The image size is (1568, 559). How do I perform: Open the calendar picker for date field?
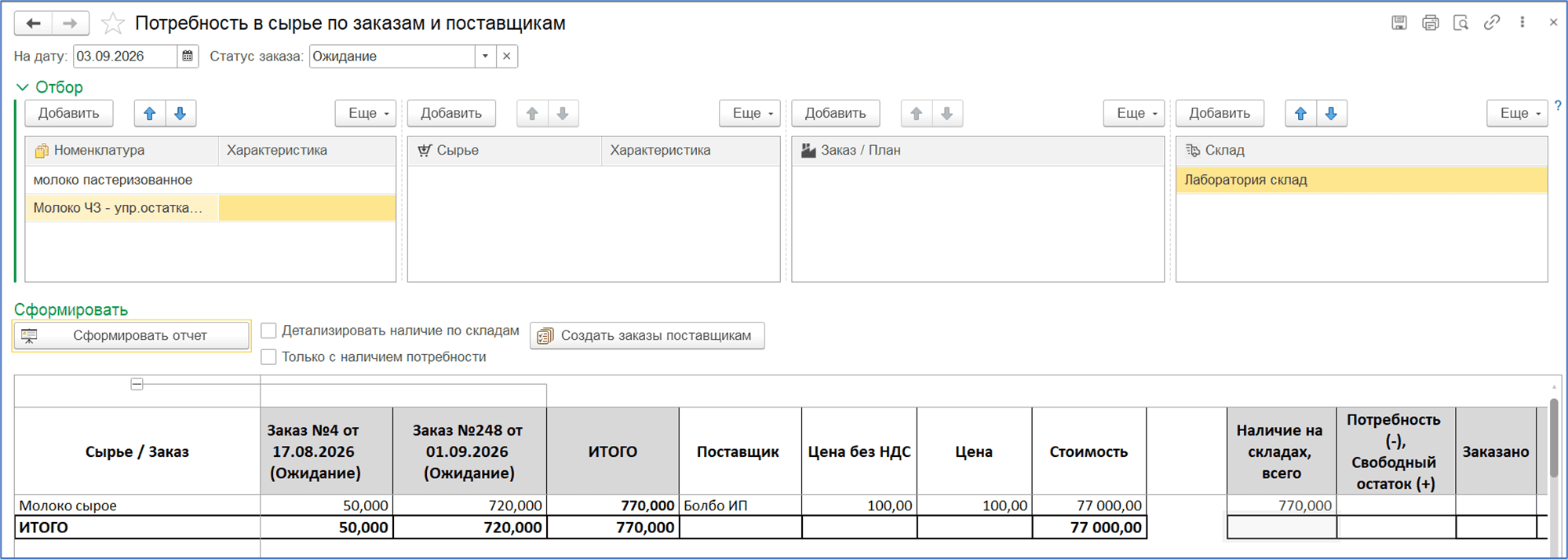pos(188,56)
